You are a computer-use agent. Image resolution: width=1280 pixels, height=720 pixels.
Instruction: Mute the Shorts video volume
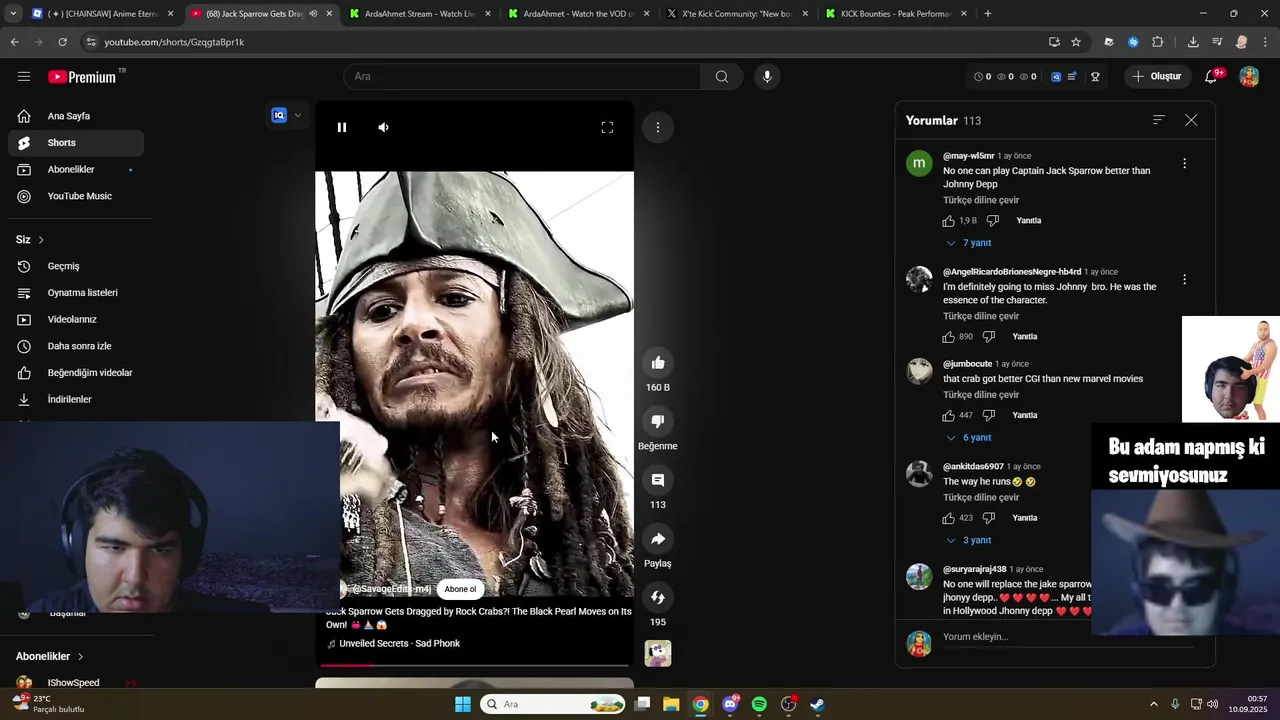pos(384,127)
